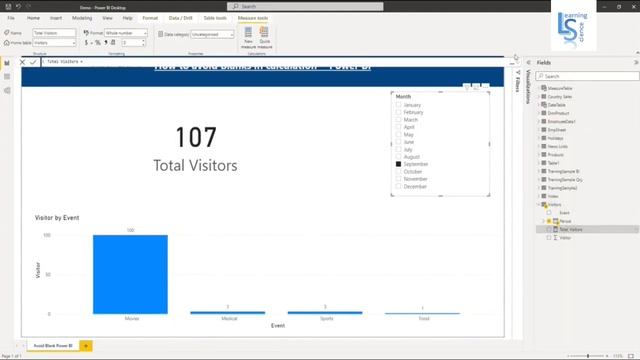This screenshot has height=360, width=640.
Task: Switch to Report view icon in left sidebar
Action: (7, 63)
